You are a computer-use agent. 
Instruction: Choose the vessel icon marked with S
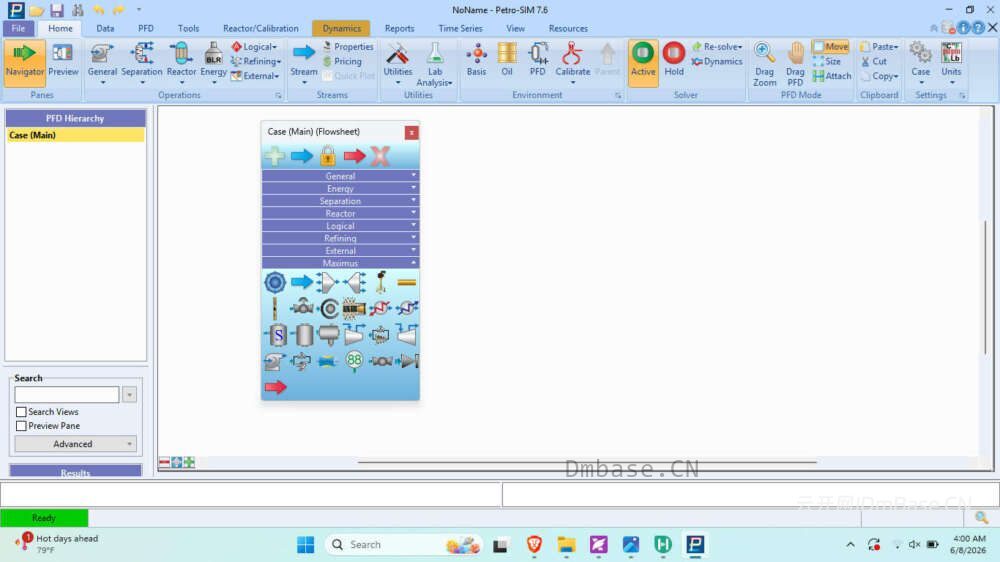tap(277, 334)
